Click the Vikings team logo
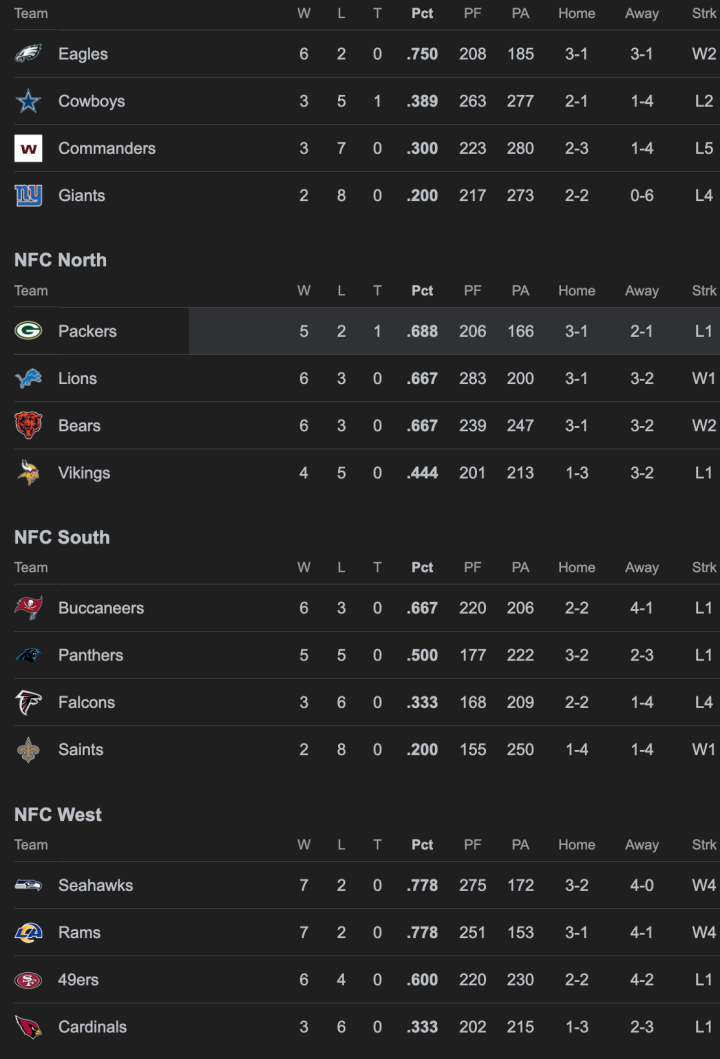720x1059 pixels. coord(28,472)
